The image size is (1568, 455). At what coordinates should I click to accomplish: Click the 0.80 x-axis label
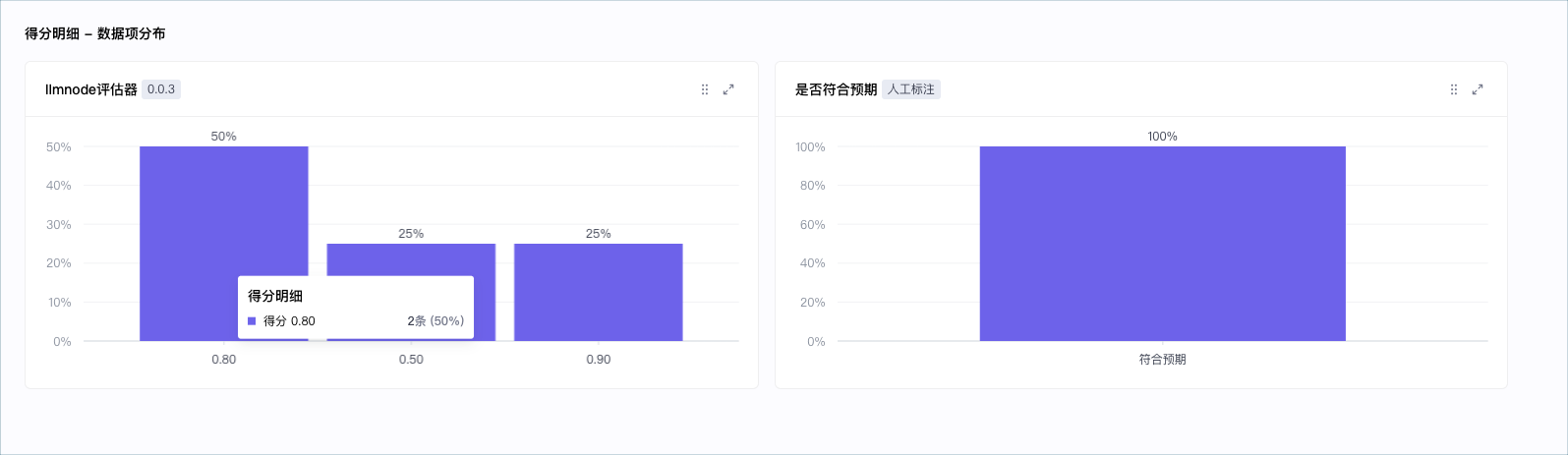point(224,360)
